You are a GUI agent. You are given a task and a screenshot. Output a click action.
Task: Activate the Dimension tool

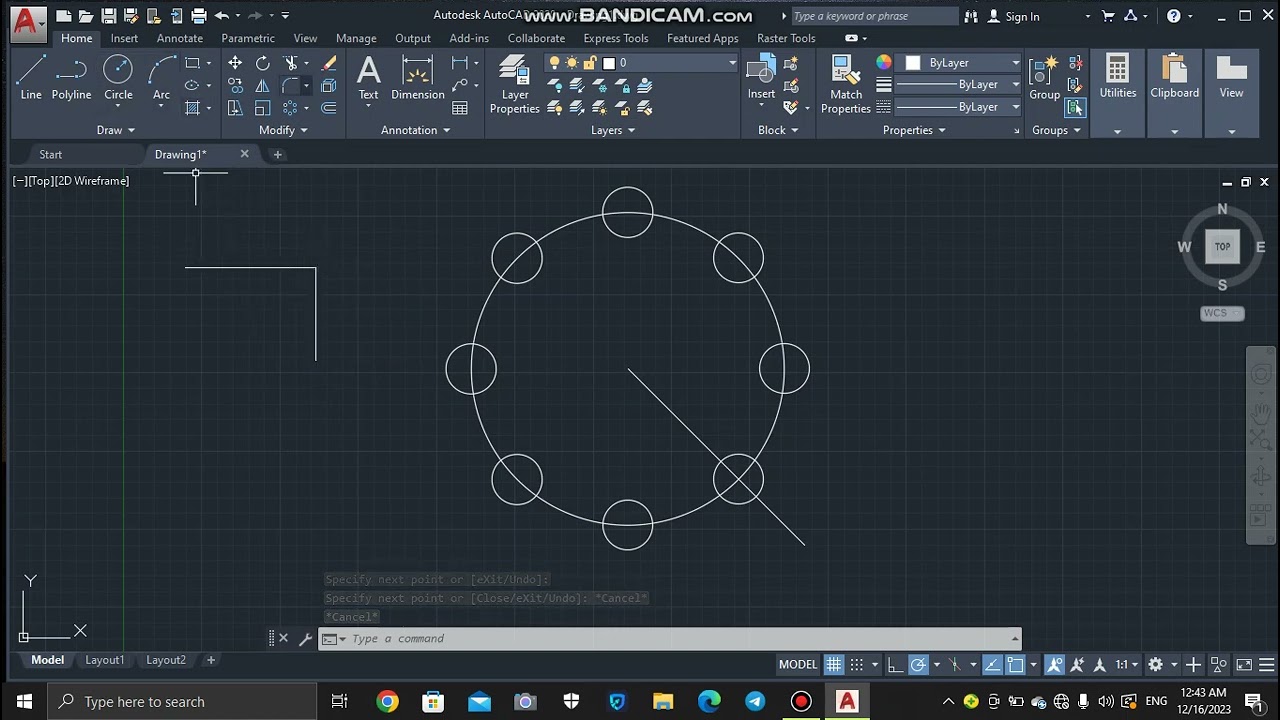coord(418,78)
